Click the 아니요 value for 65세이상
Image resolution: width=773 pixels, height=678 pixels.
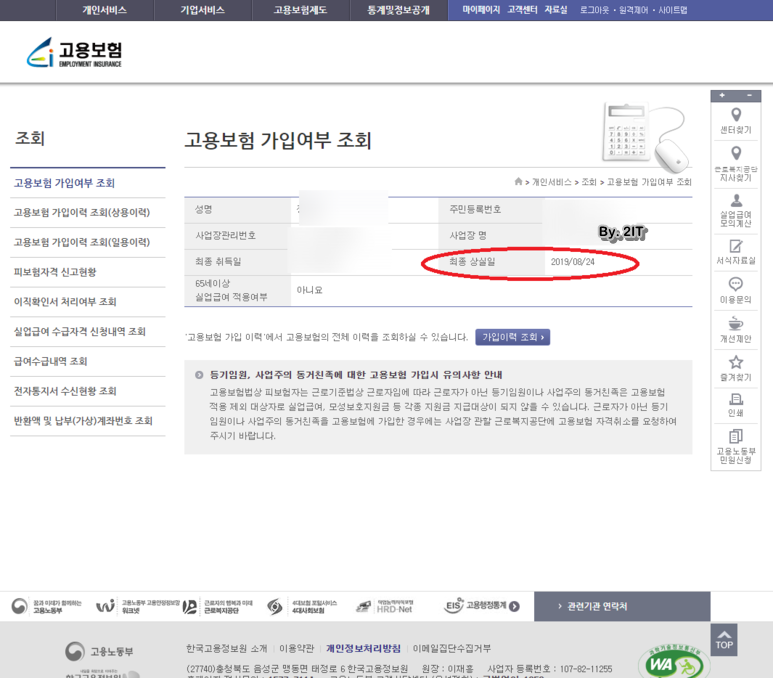[x=310, y=290]
